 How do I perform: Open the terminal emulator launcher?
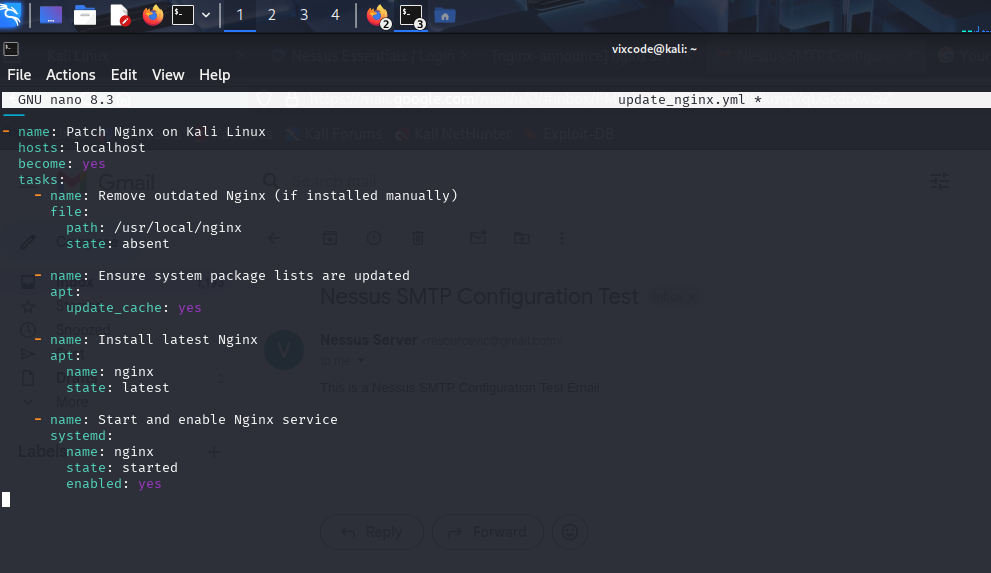(x=183, y=15)
